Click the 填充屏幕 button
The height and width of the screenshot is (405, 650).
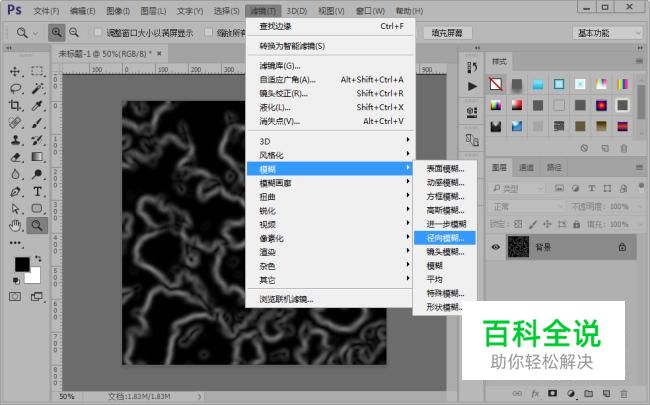[x=447, y=33]
